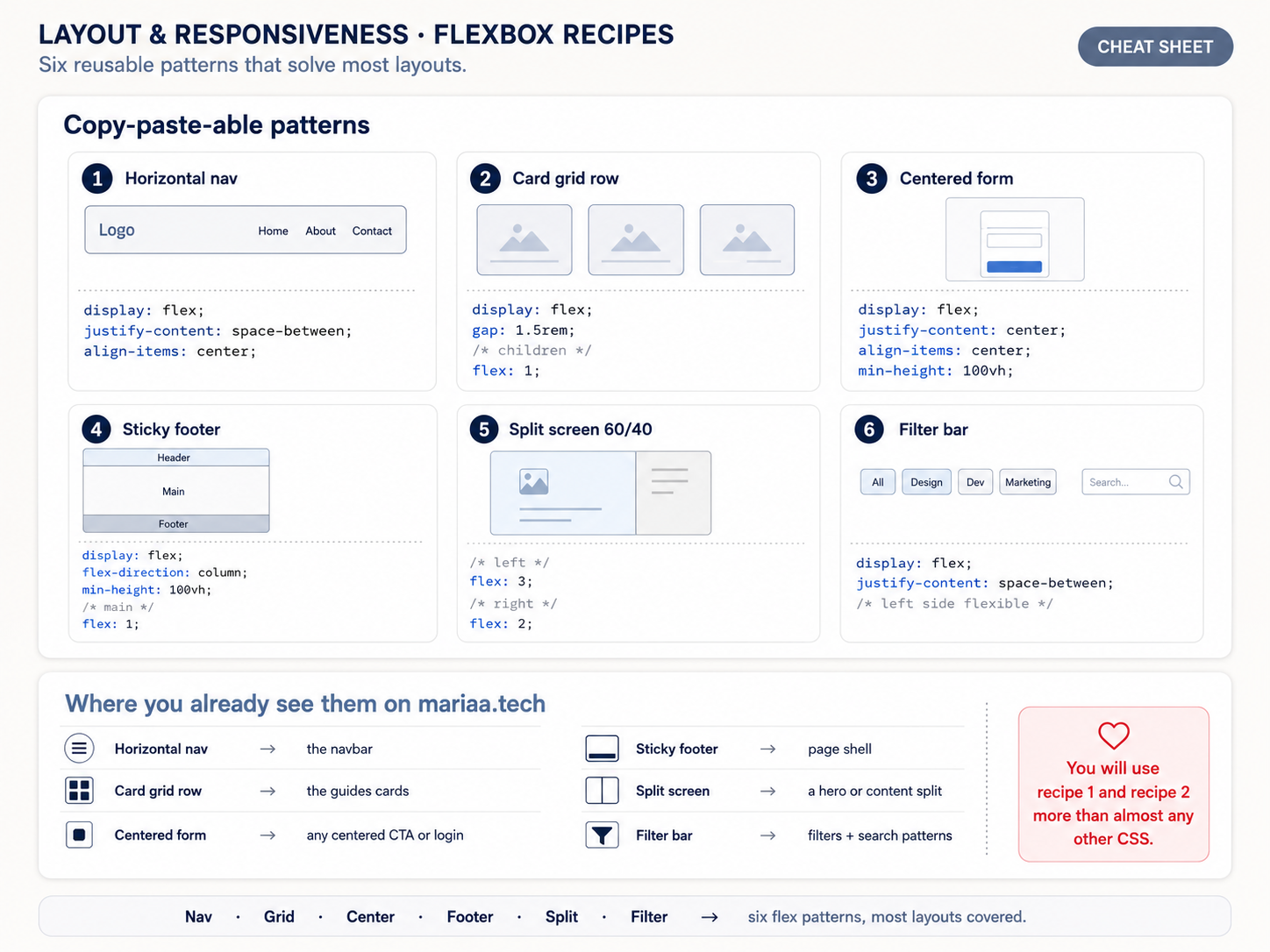Click the About link in the nav mockup
The width and height of the screenshot is (1270, 952).
pos(320,231)
